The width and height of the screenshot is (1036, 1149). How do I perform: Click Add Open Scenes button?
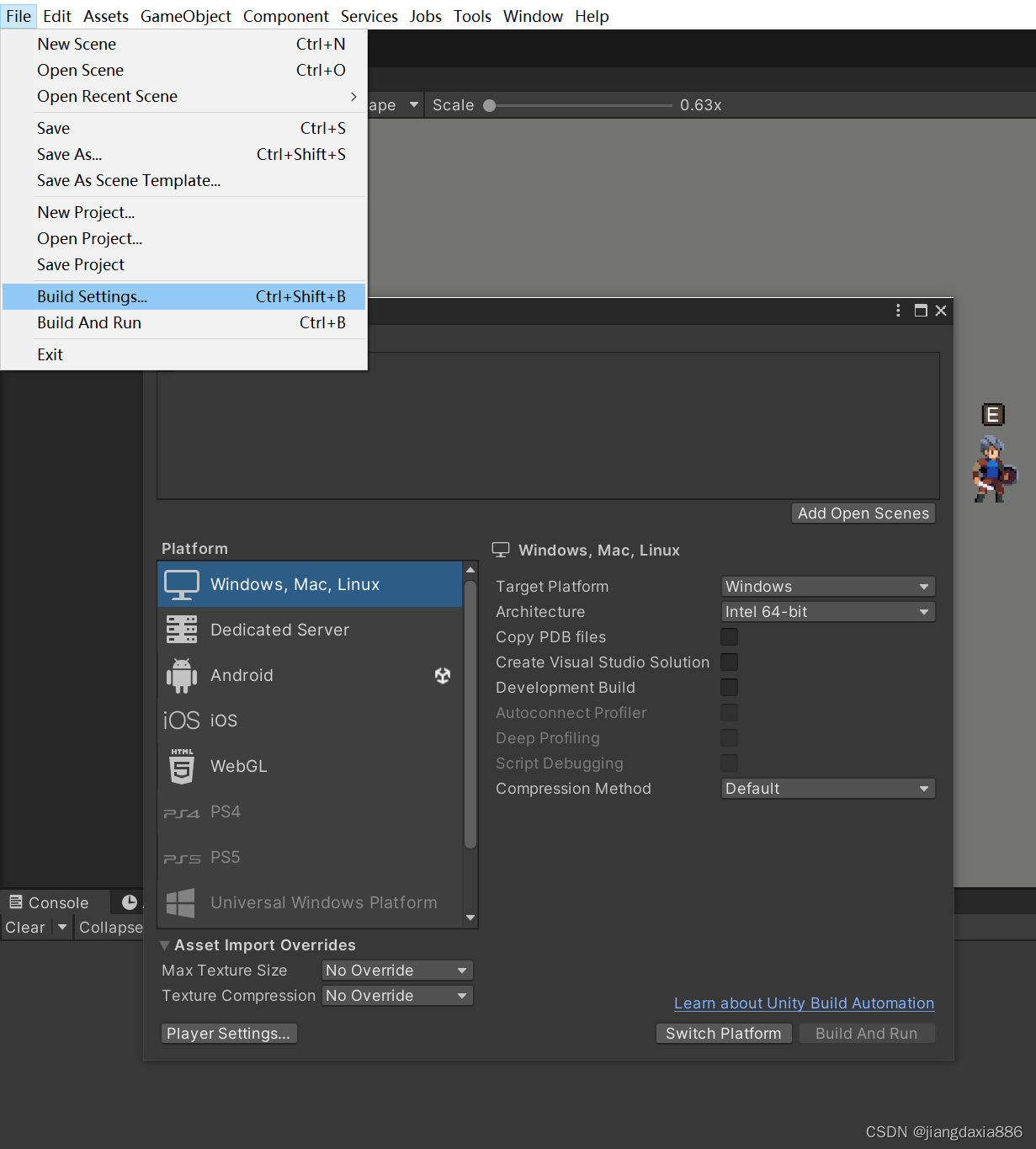point(863,513)
